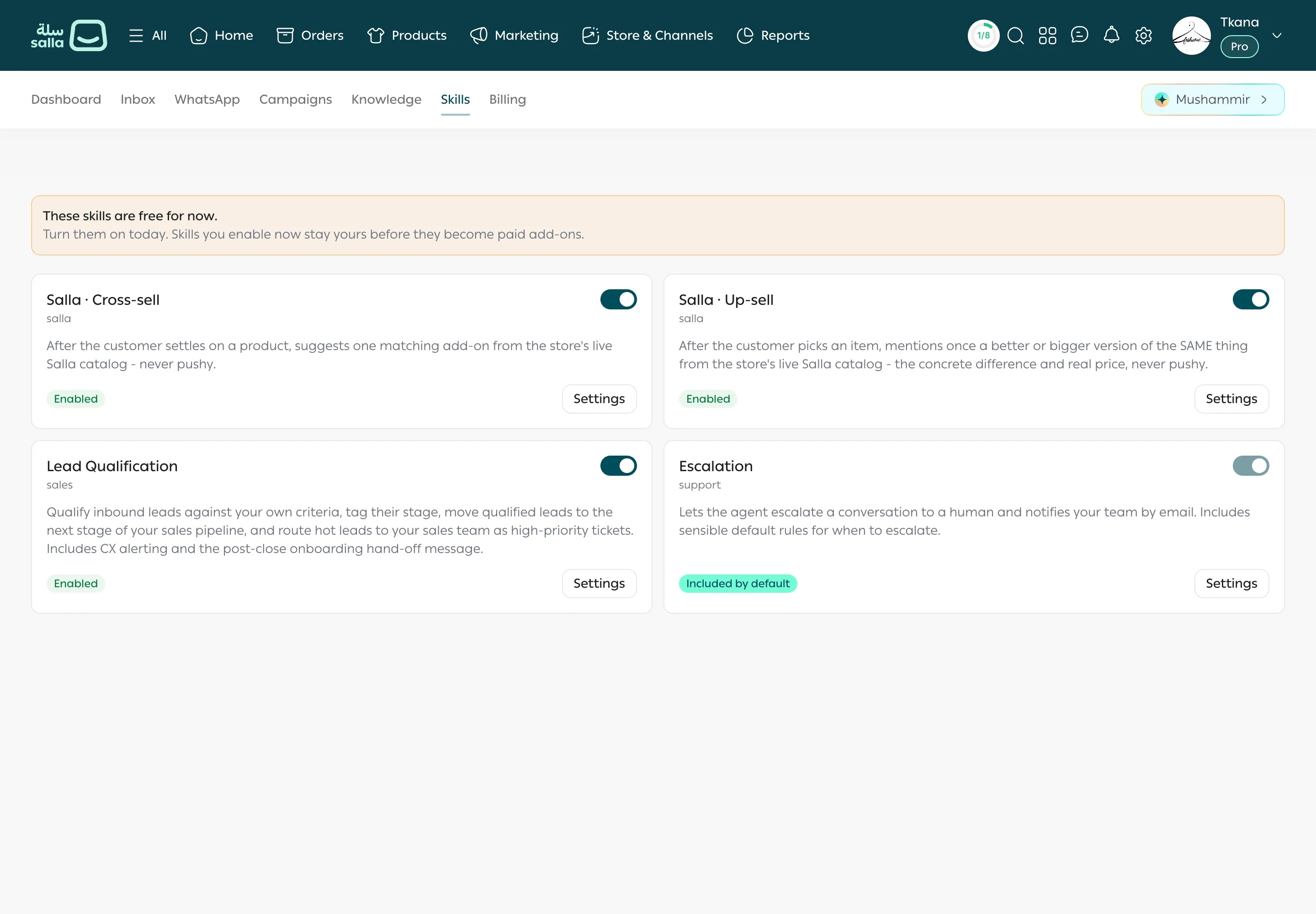Open the WhatsApp tab

(x=207, y=100)
